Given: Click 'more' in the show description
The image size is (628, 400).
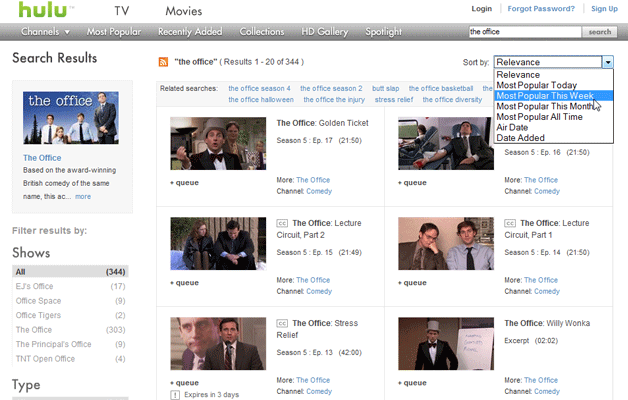Looking at the screenshot, I should (x=83, y=197).
